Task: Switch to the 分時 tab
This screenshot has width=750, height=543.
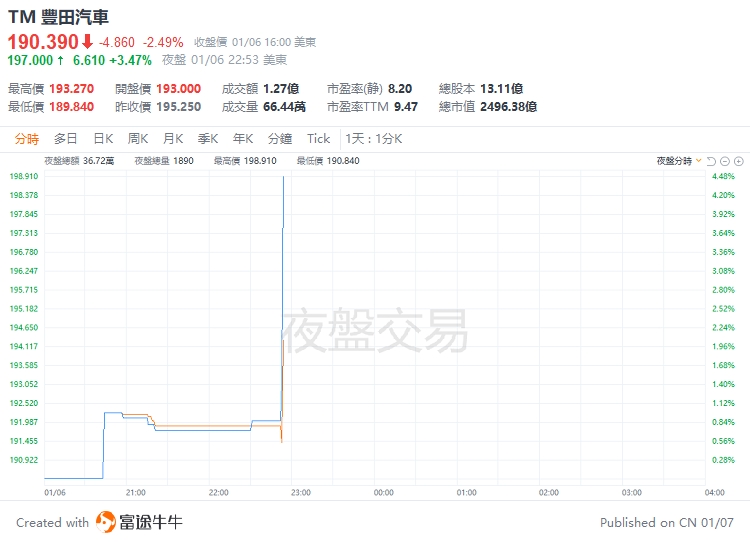Action: point(27,139)
